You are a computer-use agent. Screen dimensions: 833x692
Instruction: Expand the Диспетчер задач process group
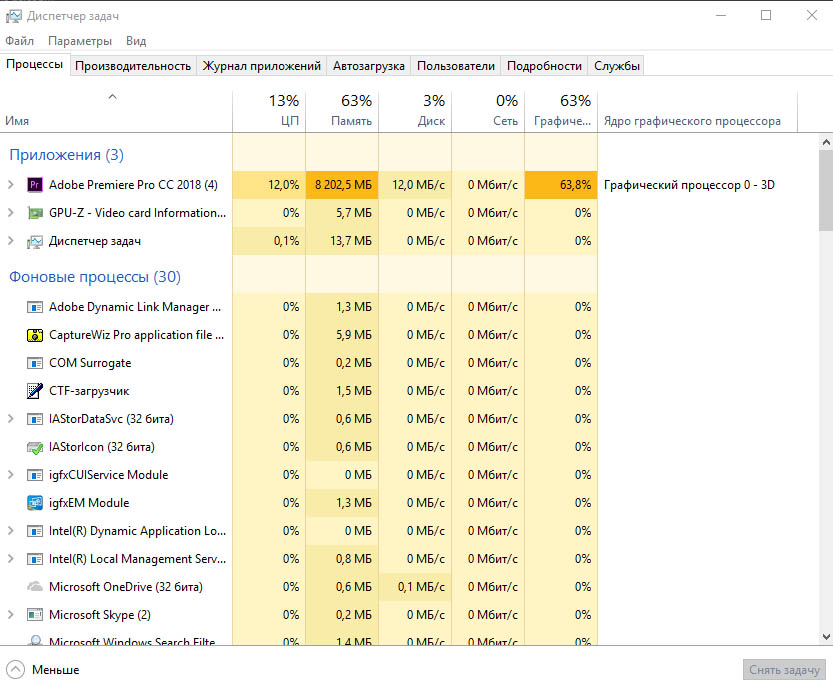point(11,241)
